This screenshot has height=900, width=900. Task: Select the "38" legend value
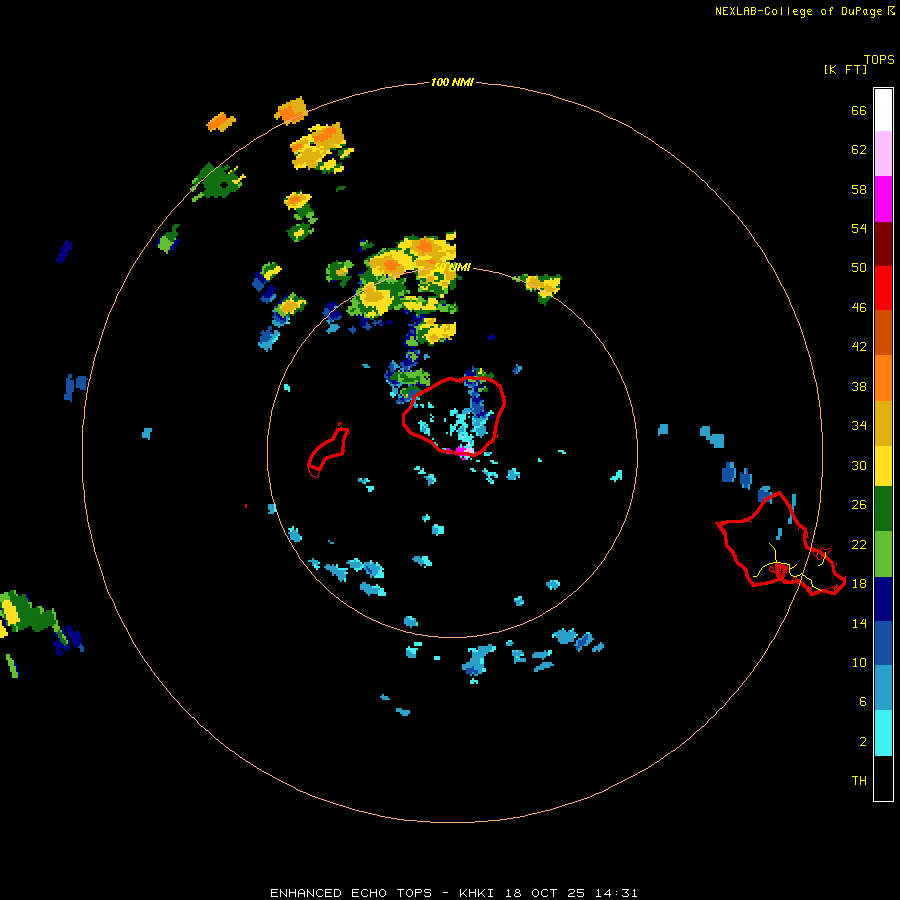(859, 387)
